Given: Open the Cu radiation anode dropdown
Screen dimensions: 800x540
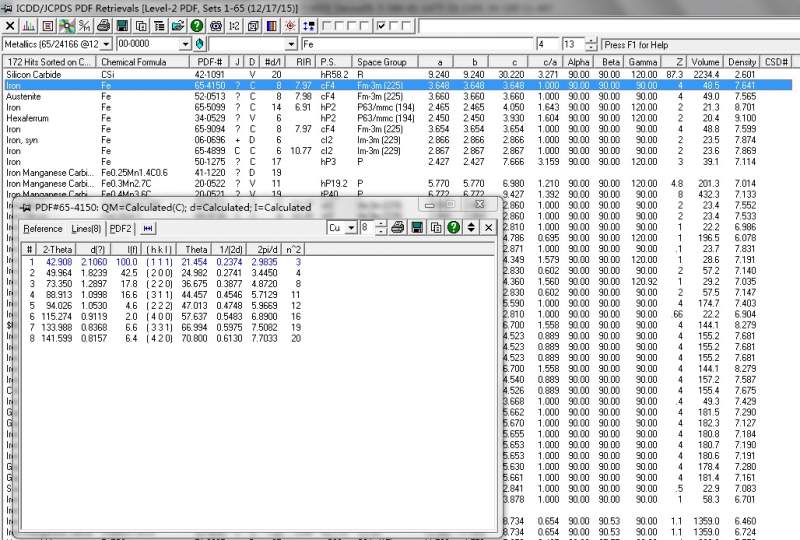Looking at the screenshot, I should 351,228.
